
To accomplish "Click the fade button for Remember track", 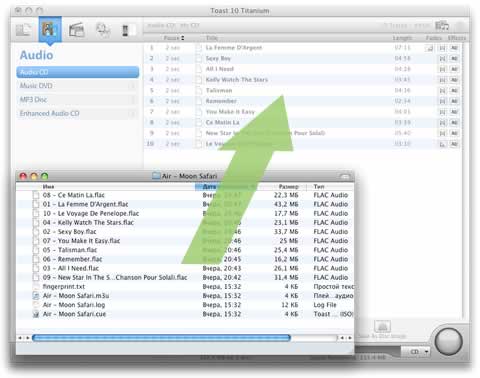I will (442, 101).
